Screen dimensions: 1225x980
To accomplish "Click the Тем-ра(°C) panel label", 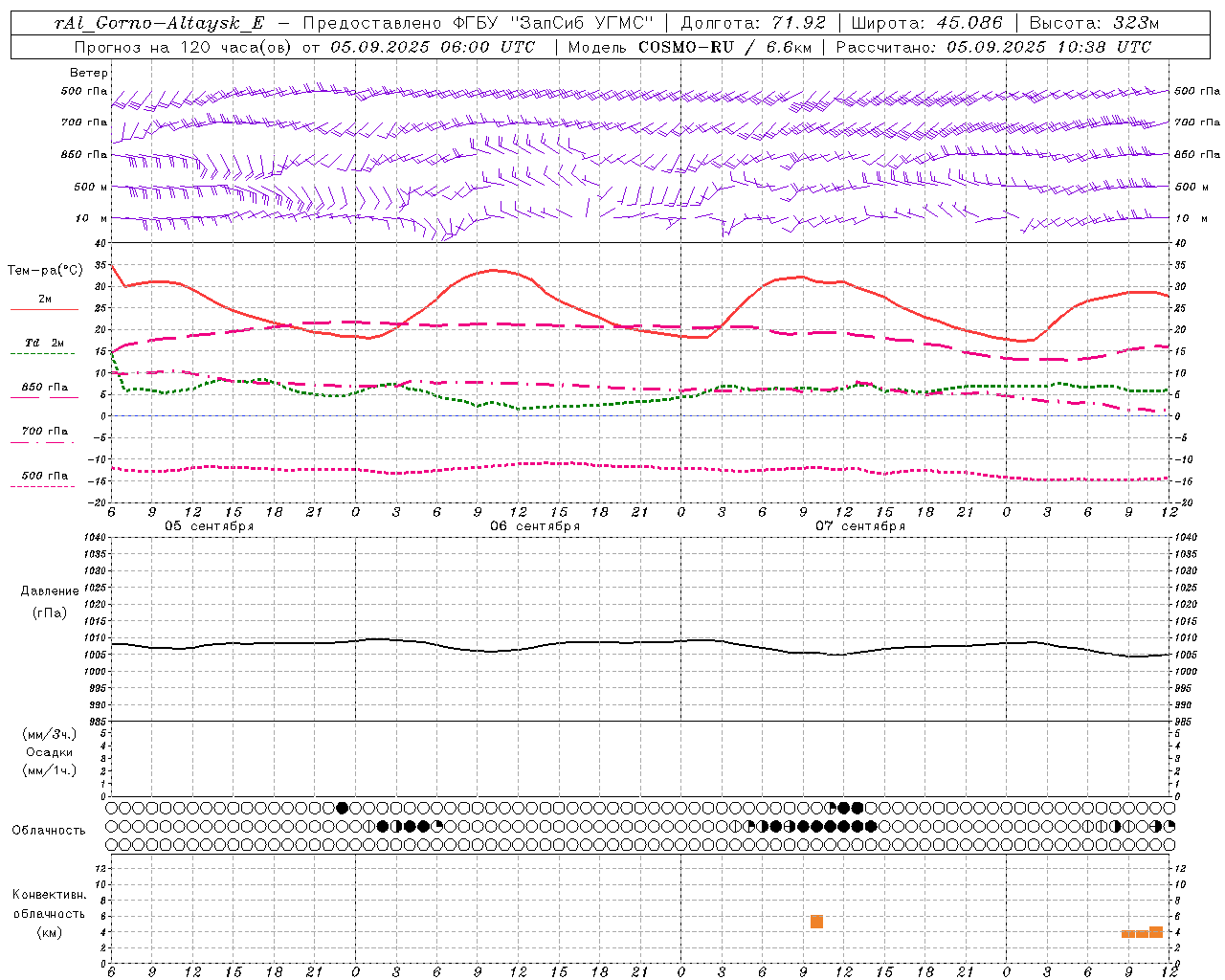I will point(46,271).
